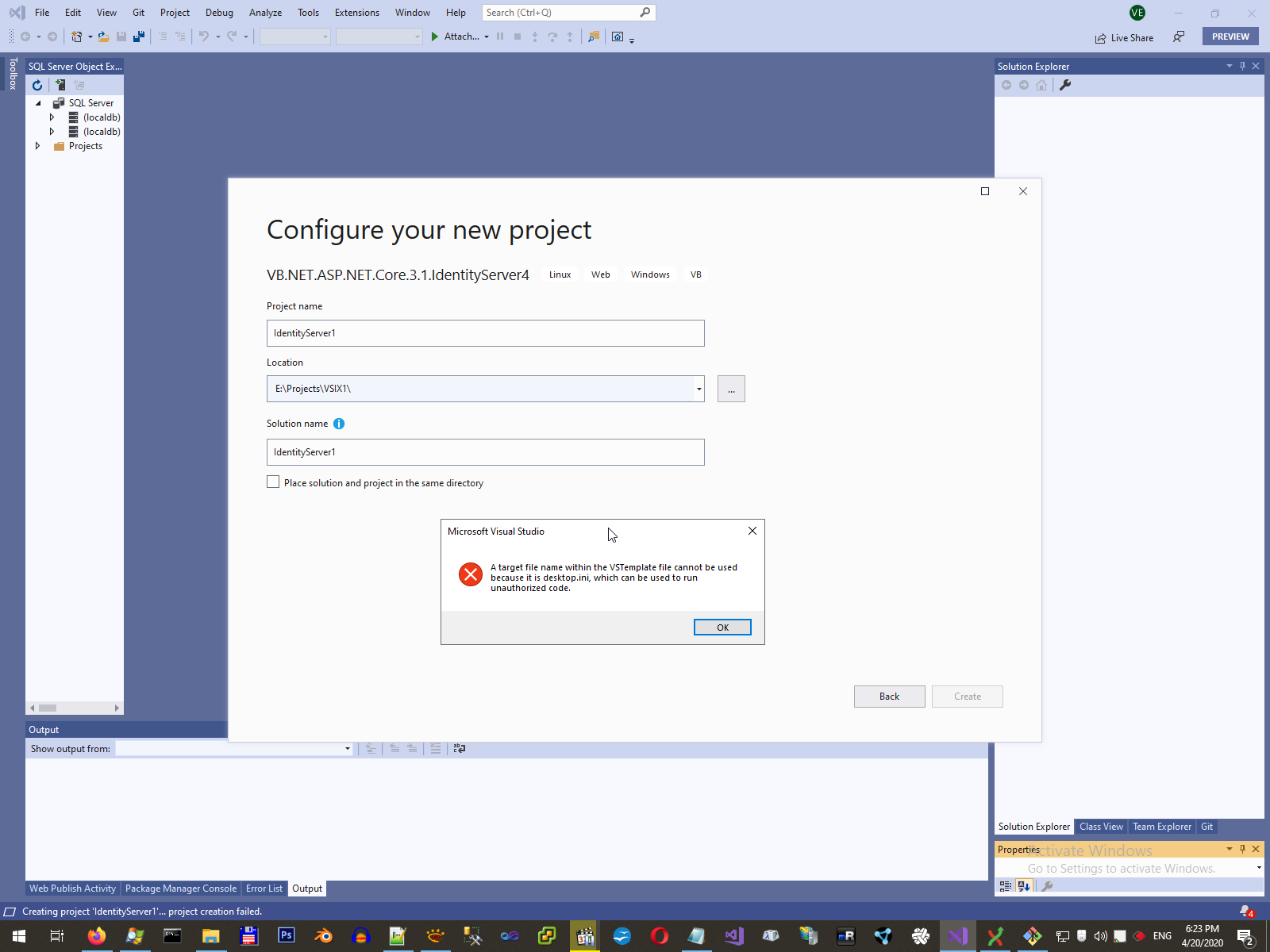Open the Solution Explorer properties wrench icon

1065,85
